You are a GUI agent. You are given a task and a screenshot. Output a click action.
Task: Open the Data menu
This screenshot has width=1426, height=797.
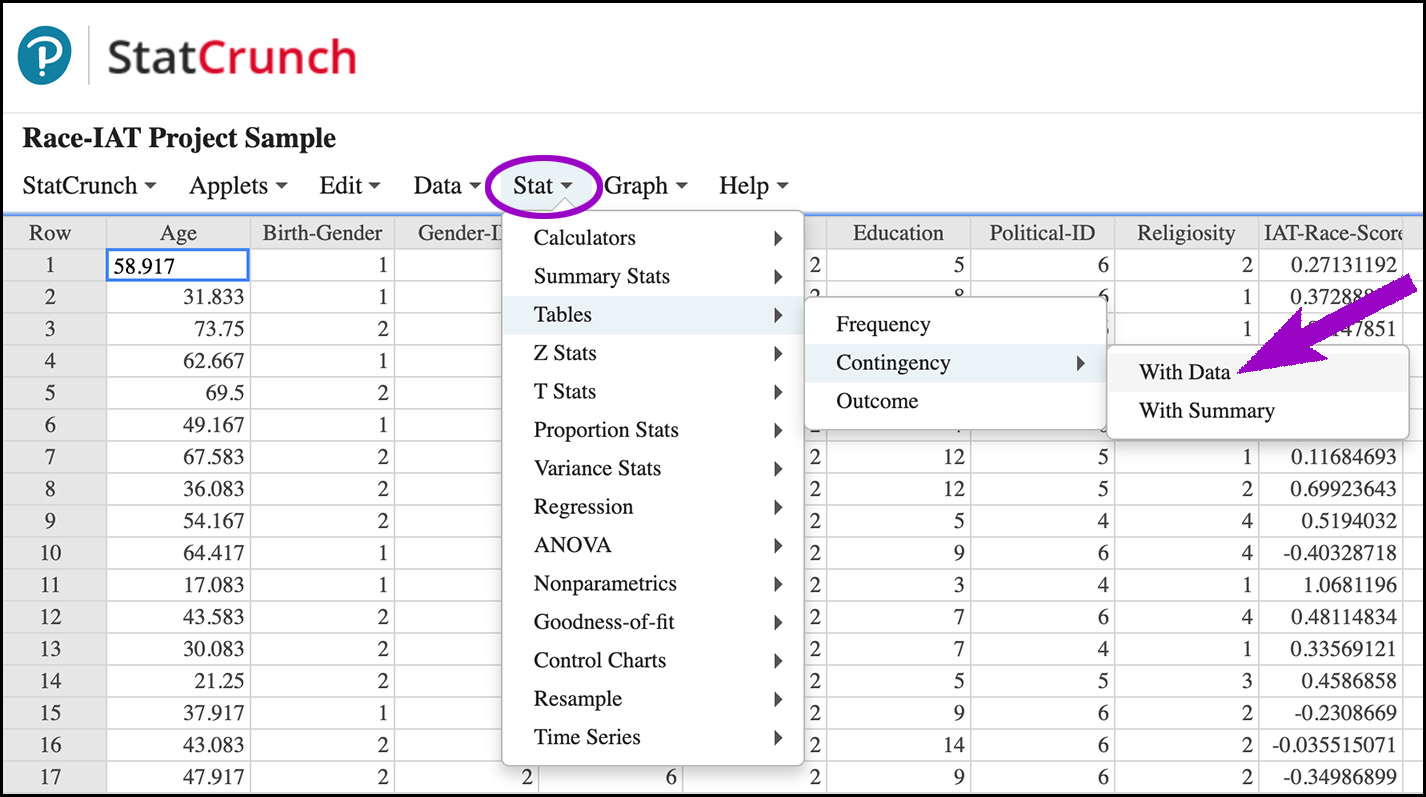447,185
